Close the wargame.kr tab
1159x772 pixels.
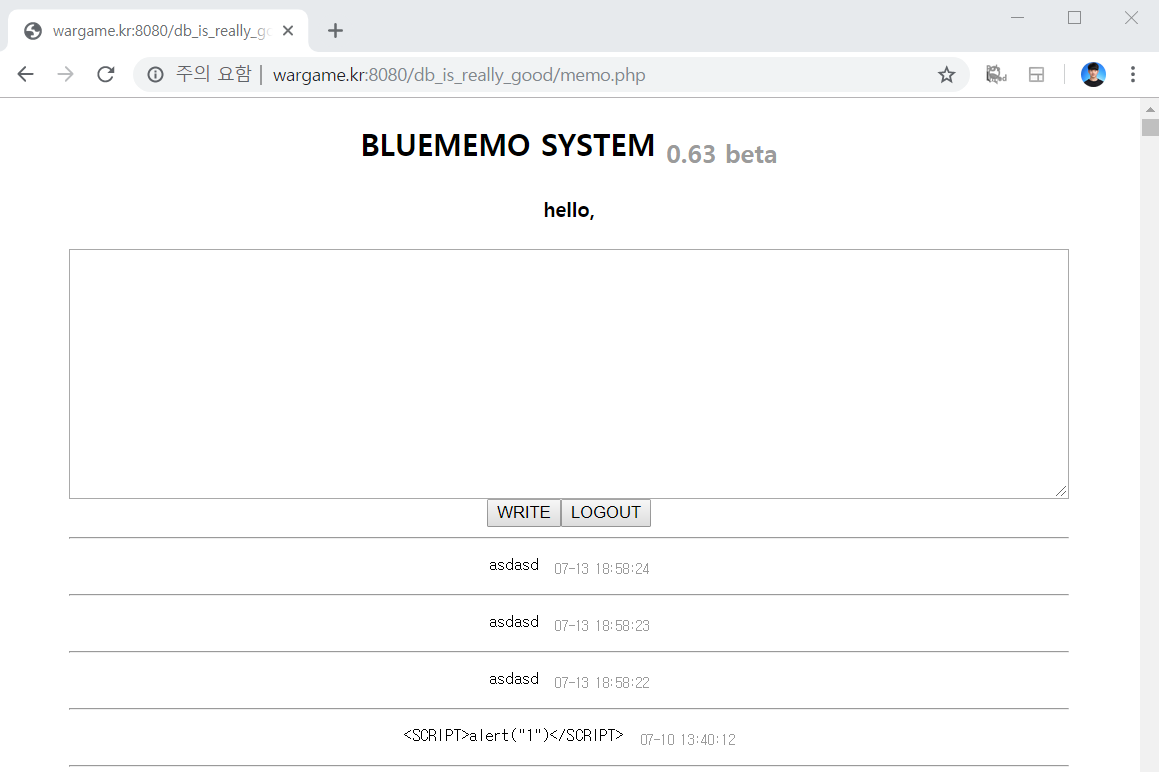288,30
